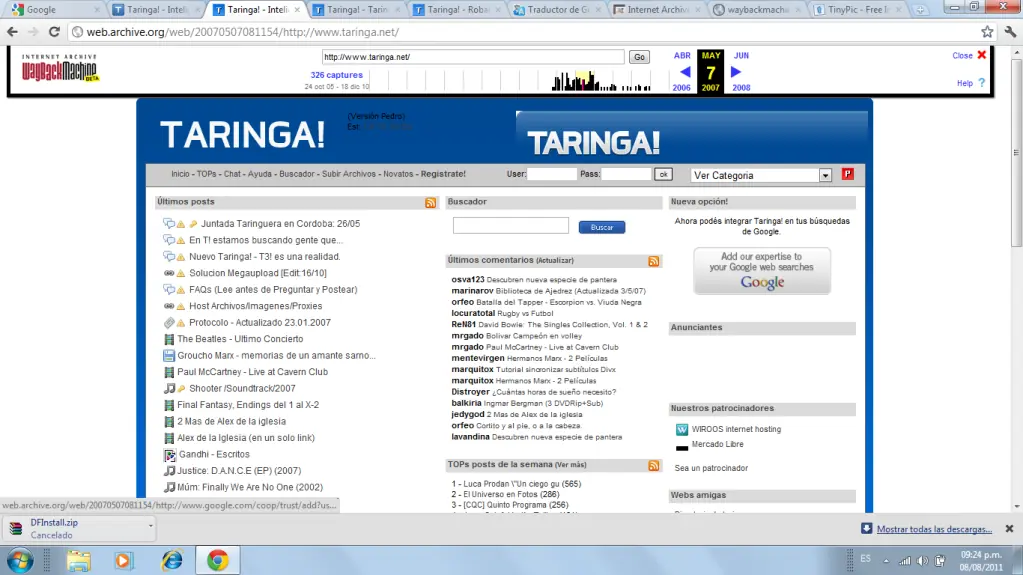This screenshot has height=575, width=1023.
Task: Launch Windows Media Player from taskbar
Action: pyautogui.click(x=123, y=561)
